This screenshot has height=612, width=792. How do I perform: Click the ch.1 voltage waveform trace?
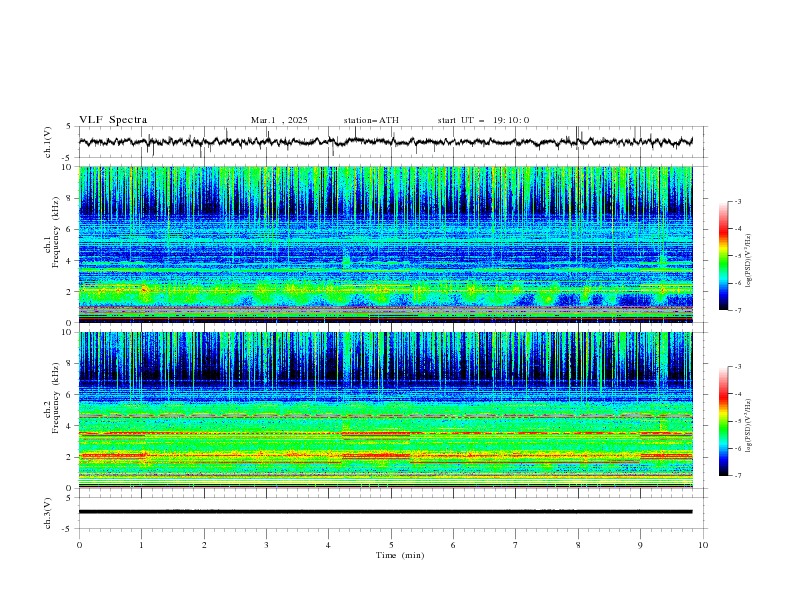pyautogui.click(x=385, y=142)
